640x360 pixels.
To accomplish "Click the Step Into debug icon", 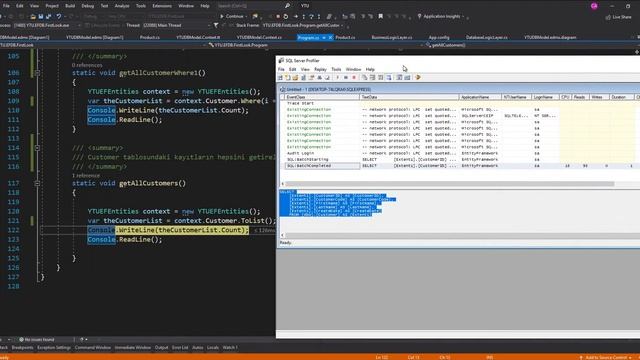I will pyautogui.click(x=304, y=17).
